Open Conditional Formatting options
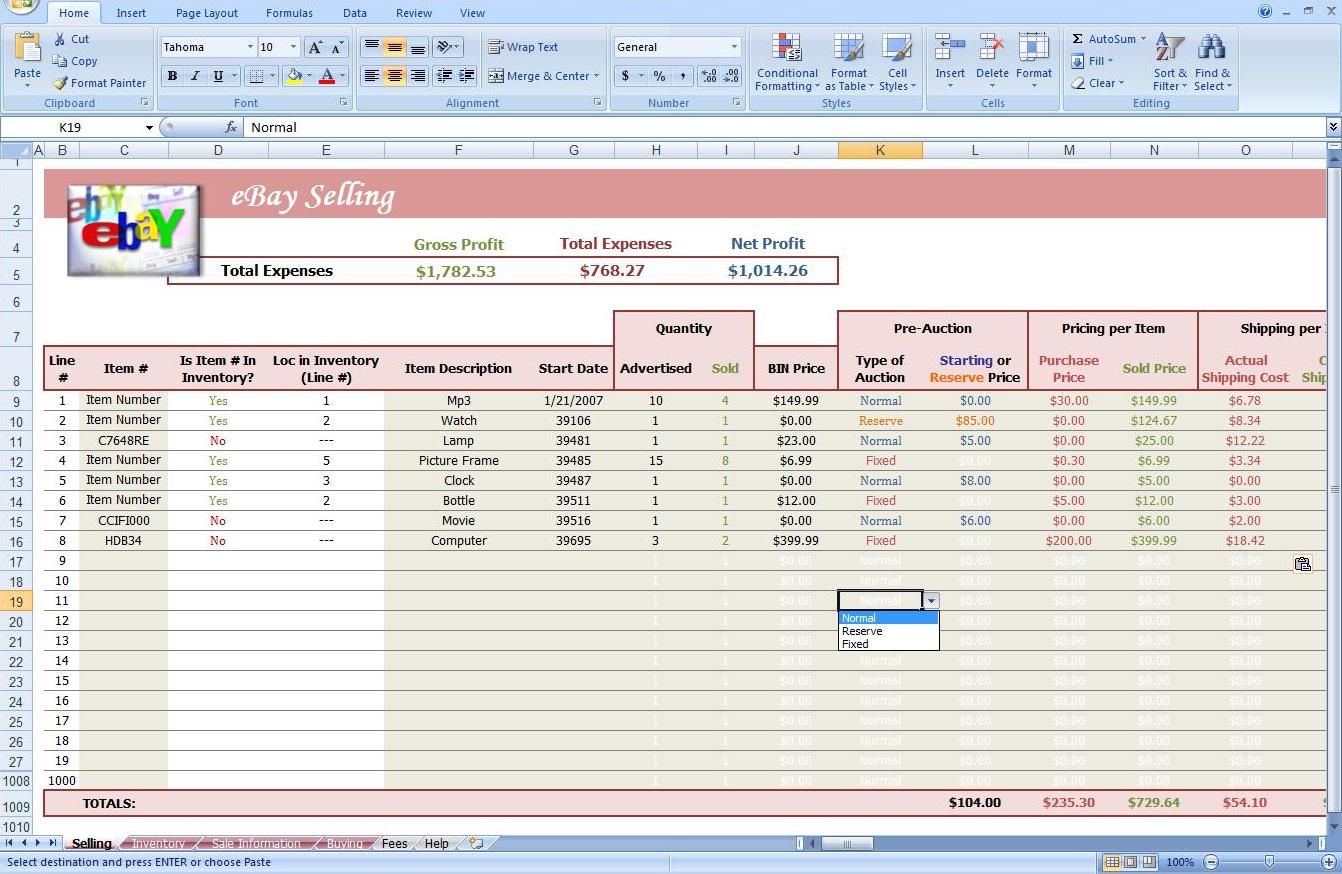1342x874 pixels. pos(786,62)
